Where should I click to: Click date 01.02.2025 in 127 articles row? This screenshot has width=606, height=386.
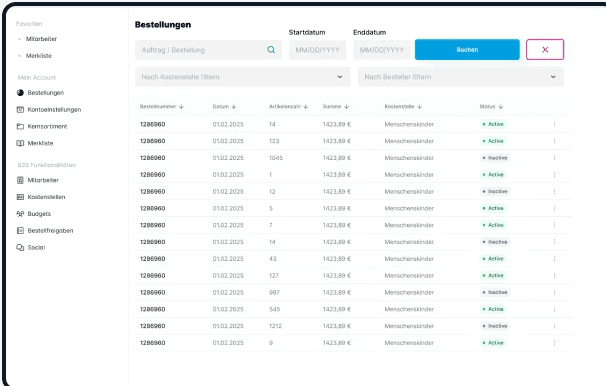point(228,275)
